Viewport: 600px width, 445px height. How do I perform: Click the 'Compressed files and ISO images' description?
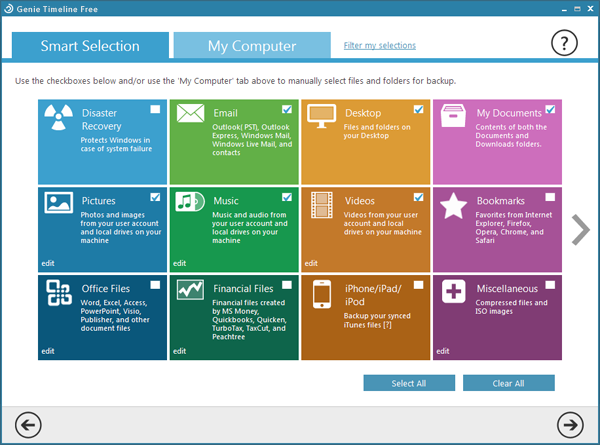511,307
